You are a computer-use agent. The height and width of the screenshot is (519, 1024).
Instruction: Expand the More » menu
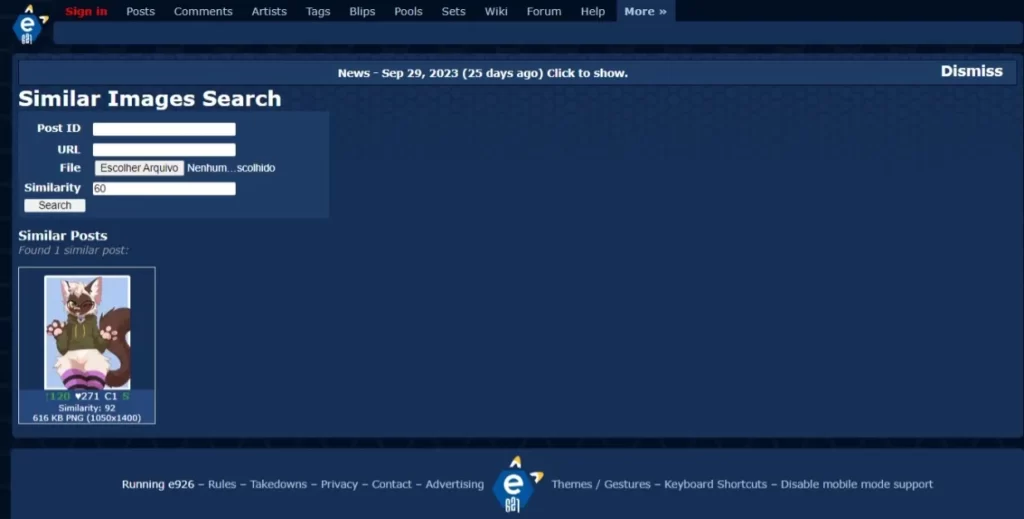click(x=645, y=12)
